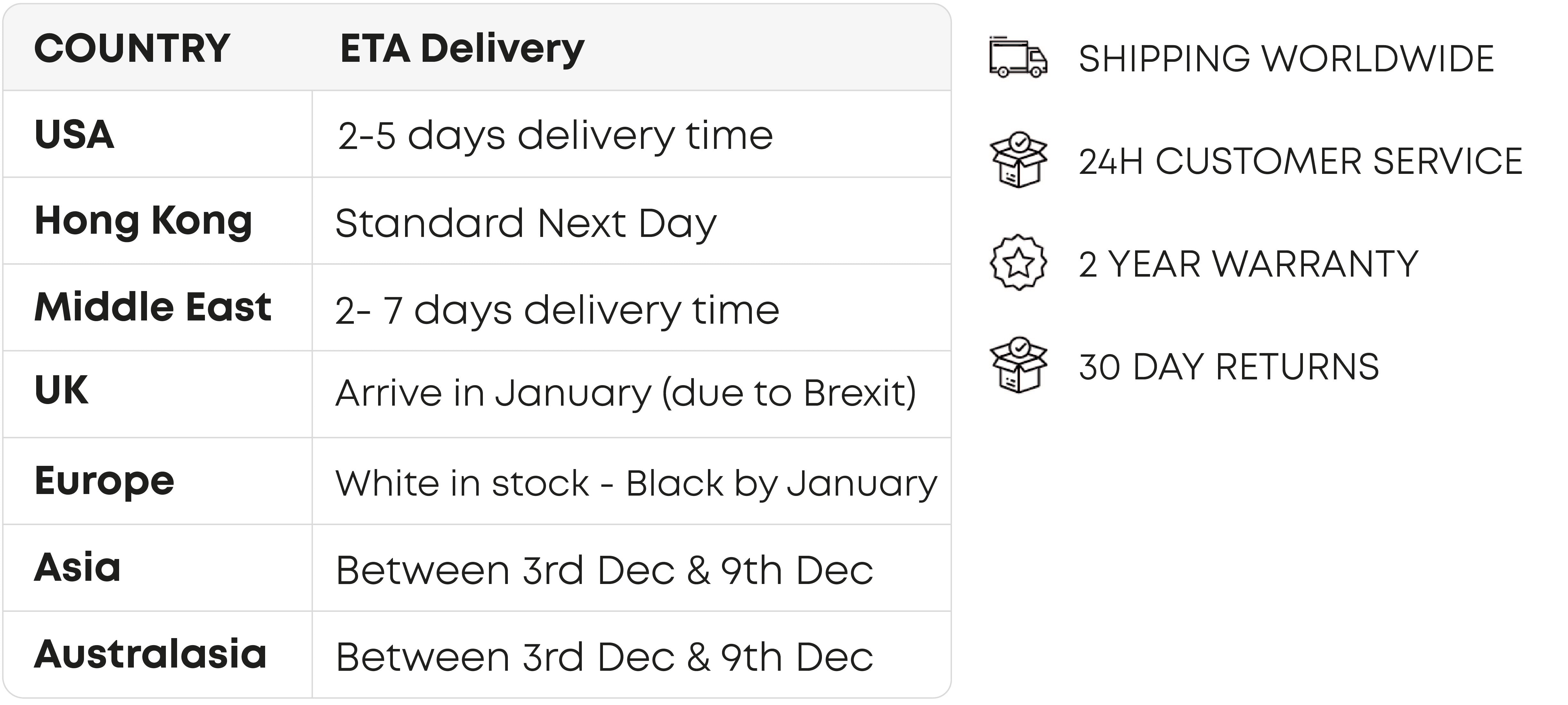Select the USA country cell
The height and width of the screenshot is (705, 1568).
point(74,134)
